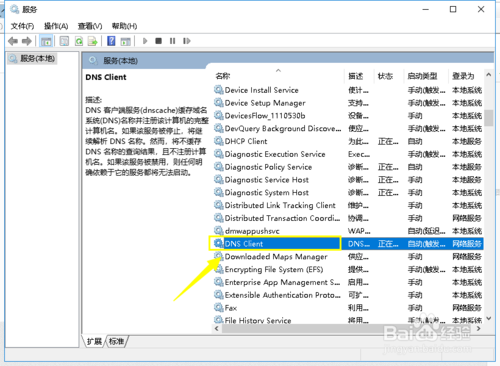The image size is (500, 366).
Task: Select the Diagnostic Policy Service row
Action: (x=348, y=167)
